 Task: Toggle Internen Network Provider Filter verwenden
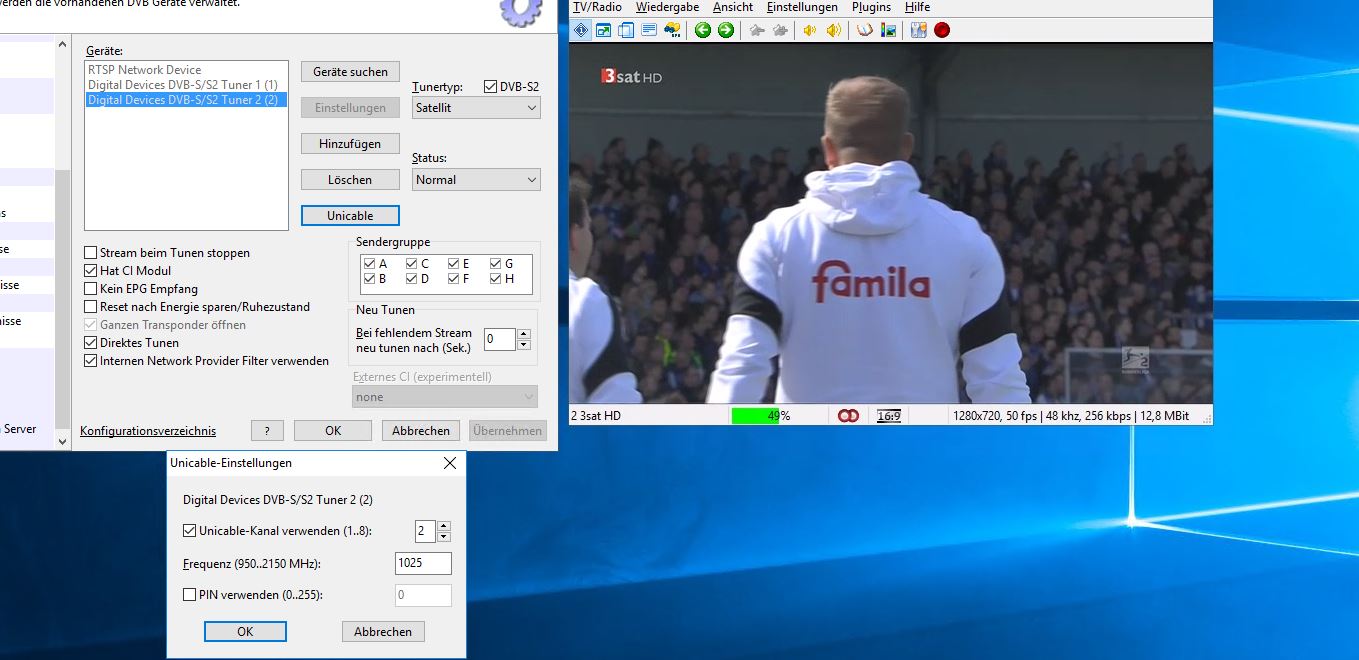(x=91, y=361)
